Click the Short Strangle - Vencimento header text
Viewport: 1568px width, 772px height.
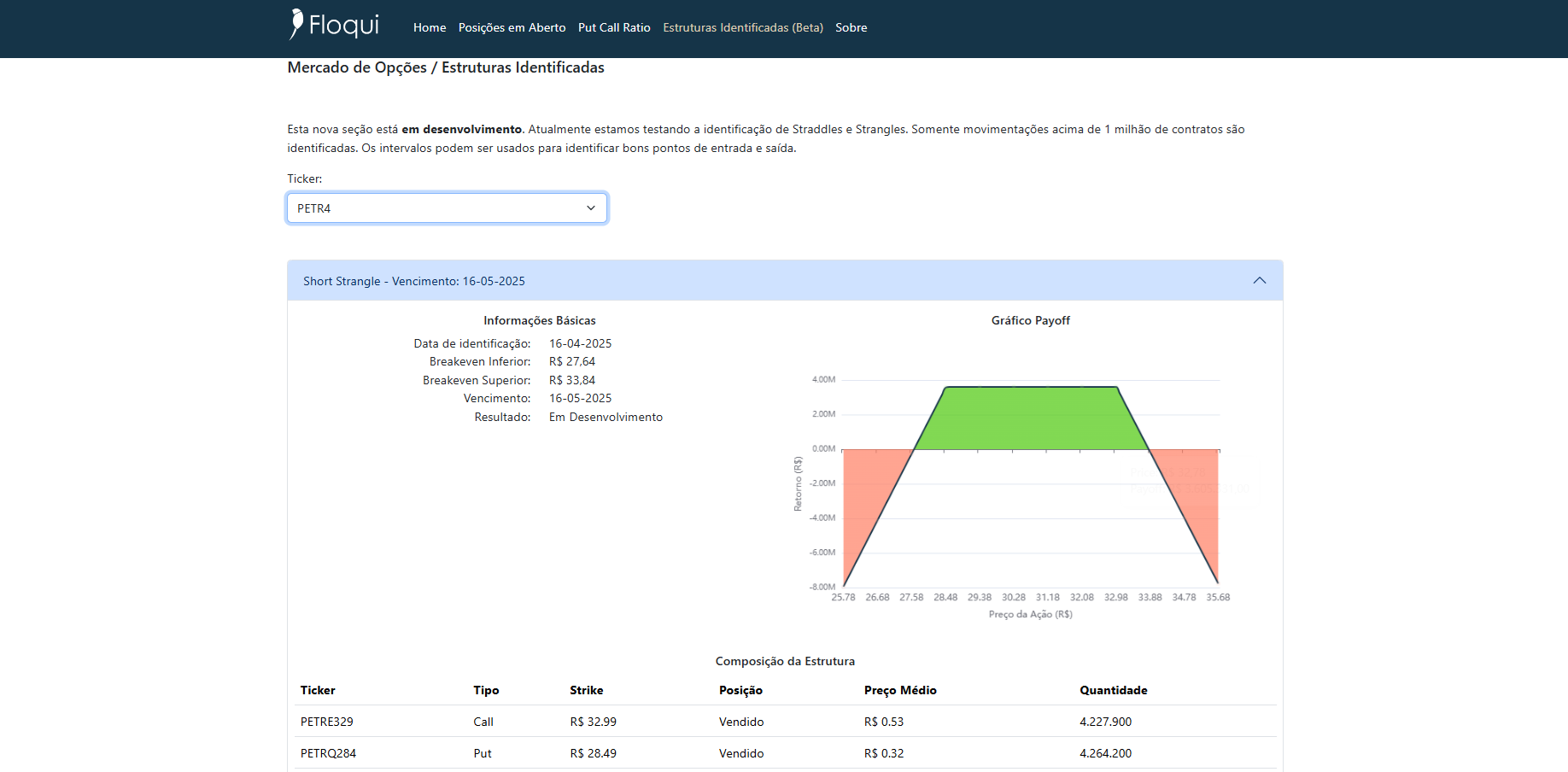pyautogui.click(x=414, y=281)
